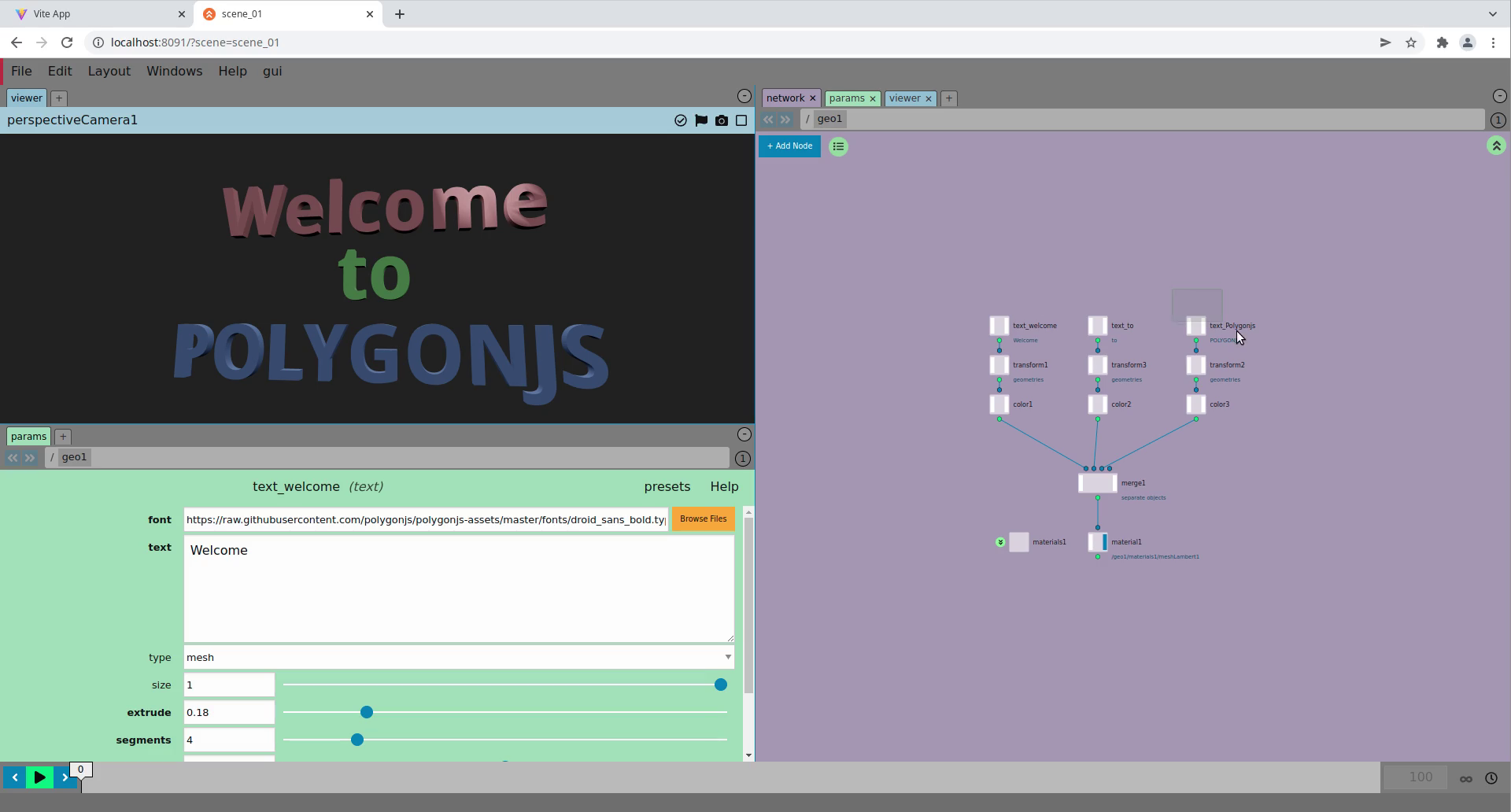Screen dimensions: 1511x812
Task: Add a new tab to the network panel
Action: 949,98
